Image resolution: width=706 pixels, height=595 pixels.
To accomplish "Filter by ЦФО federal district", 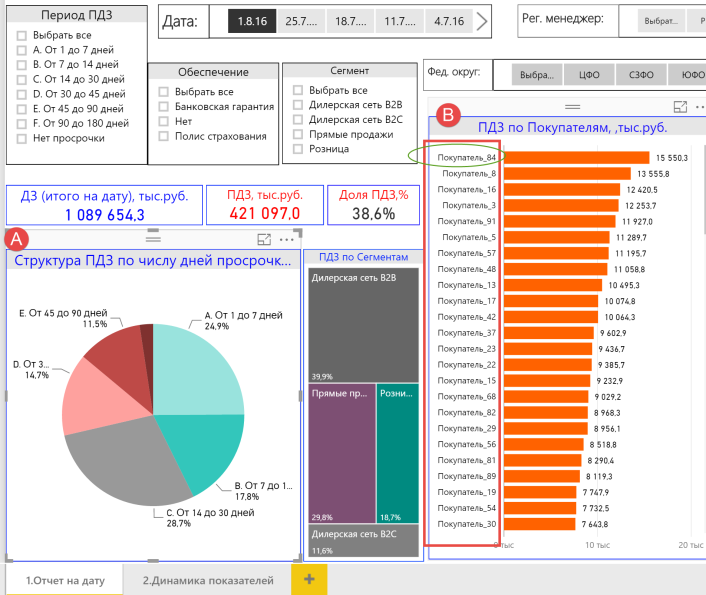I will click(x=589, y=75).
